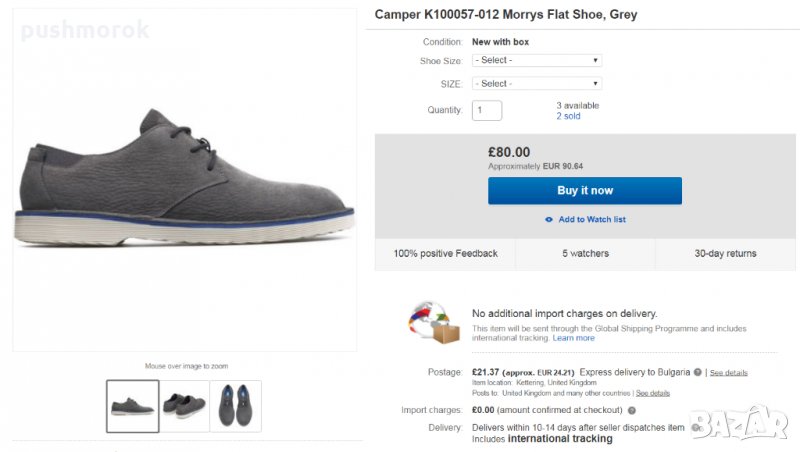Expand the SIZE select menu
This screenshot has width=800, height=452.
click(536, 83)
